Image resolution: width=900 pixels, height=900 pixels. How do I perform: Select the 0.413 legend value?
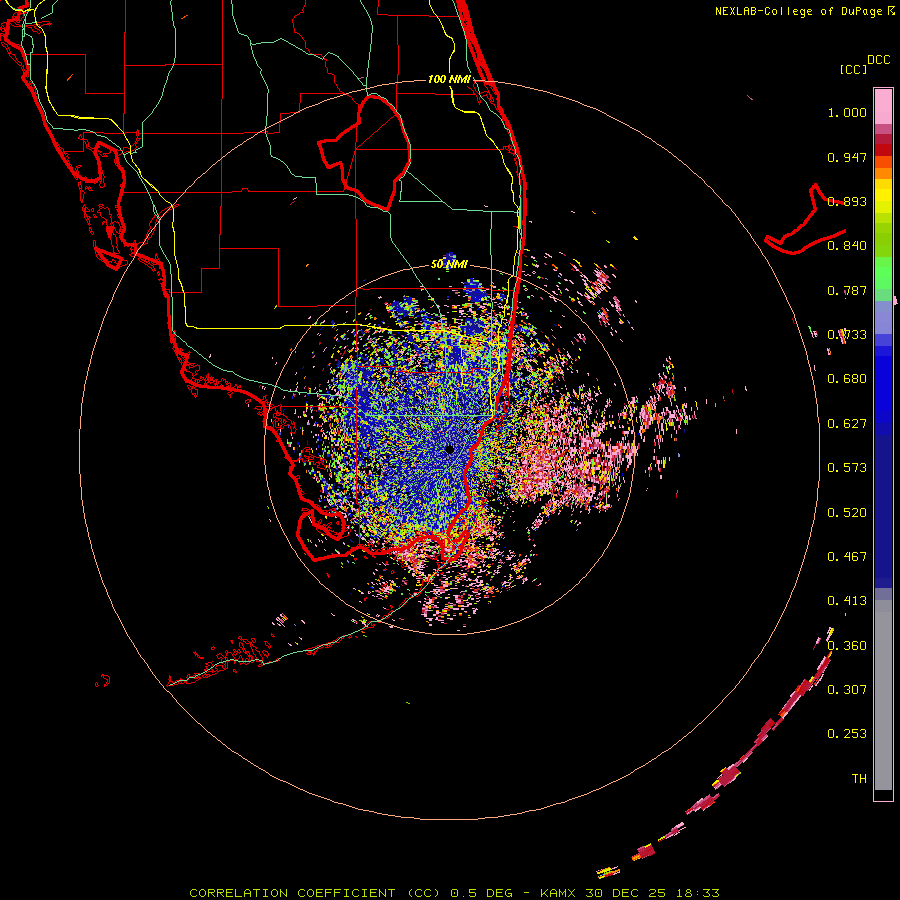pos(847,601)
